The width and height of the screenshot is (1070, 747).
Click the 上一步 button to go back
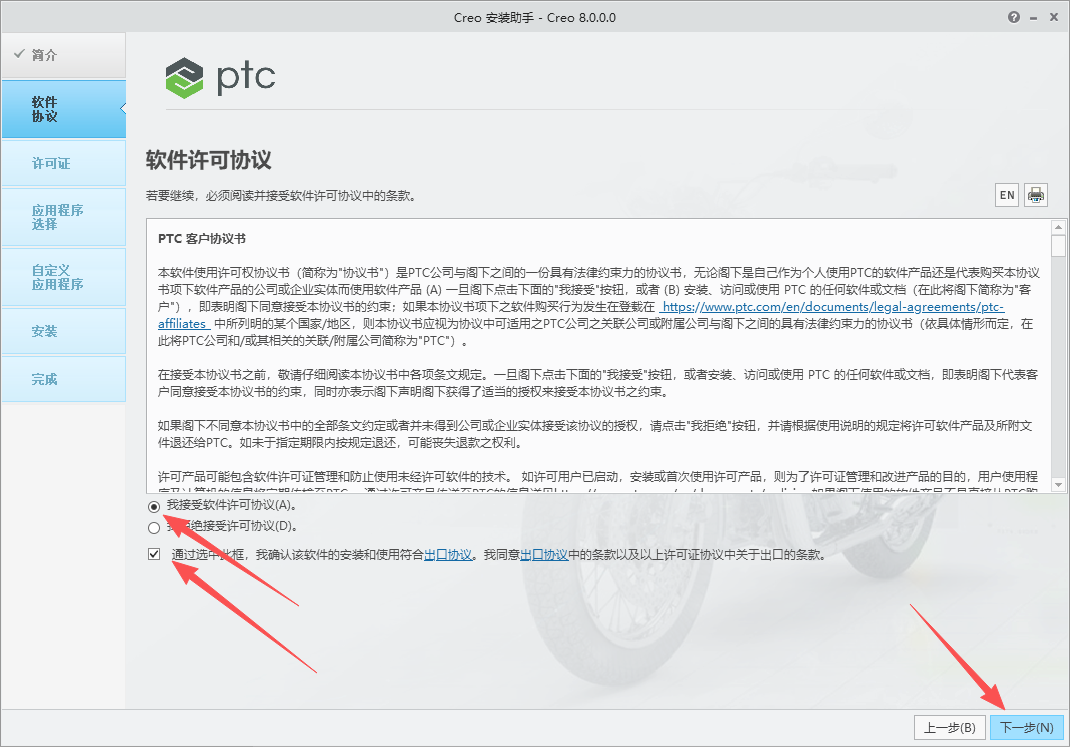(950, 727)
